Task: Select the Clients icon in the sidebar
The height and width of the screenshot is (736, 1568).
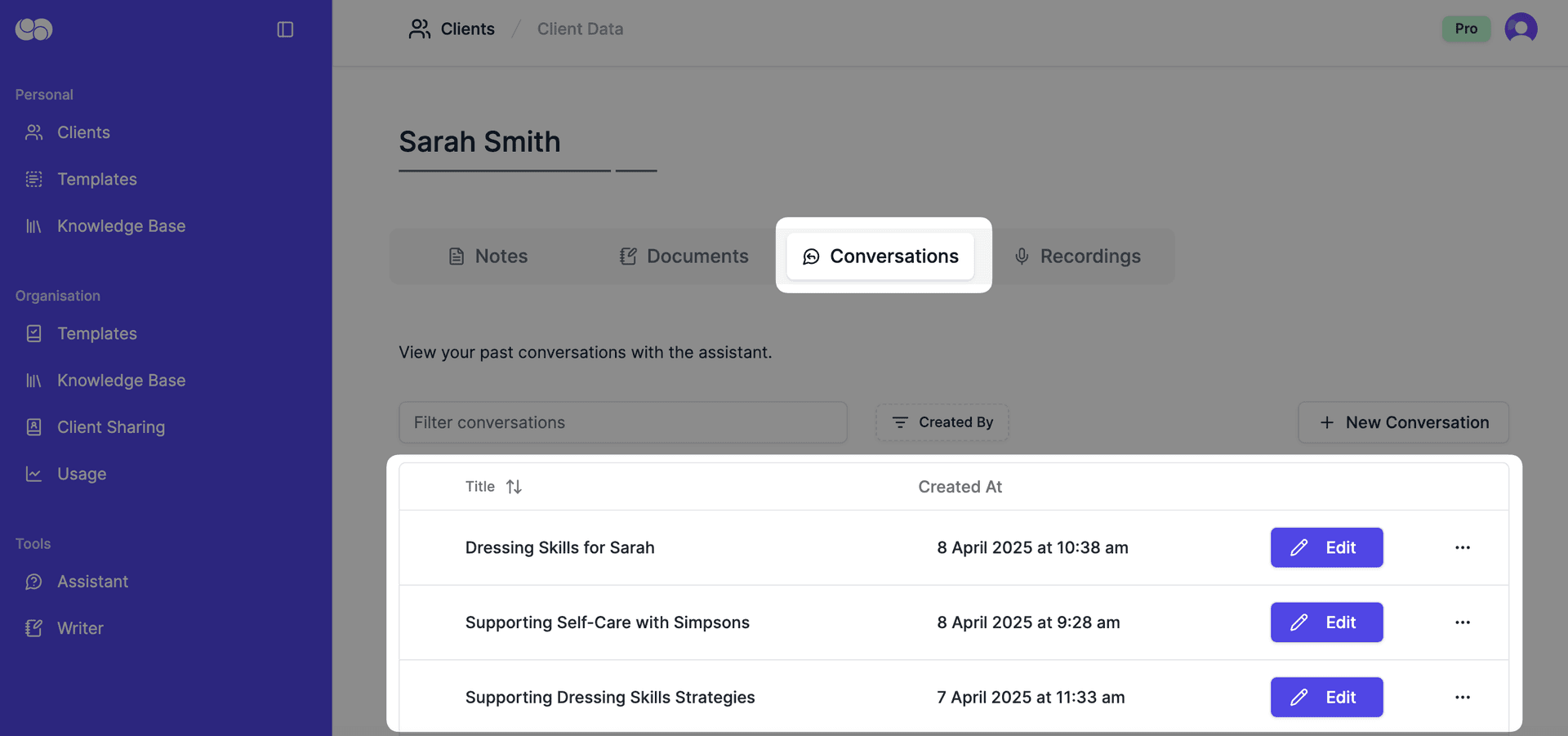Action: [33, 132]
